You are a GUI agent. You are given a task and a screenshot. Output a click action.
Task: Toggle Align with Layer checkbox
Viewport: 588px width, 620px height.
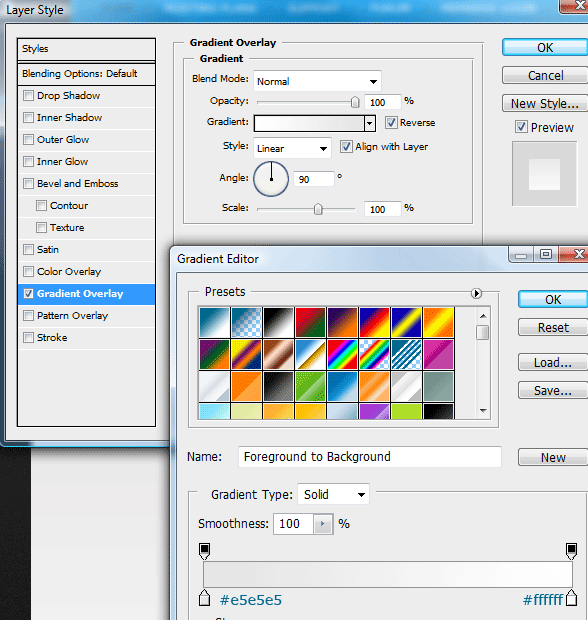point(346,147)
